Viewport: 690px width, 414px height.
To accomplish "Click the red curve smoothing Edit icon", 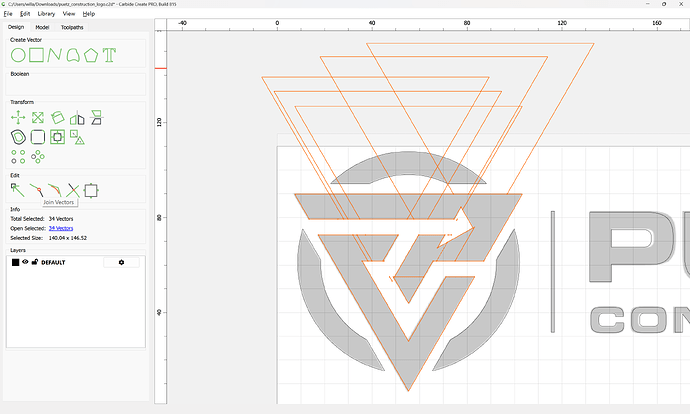I will click(55, 190).
